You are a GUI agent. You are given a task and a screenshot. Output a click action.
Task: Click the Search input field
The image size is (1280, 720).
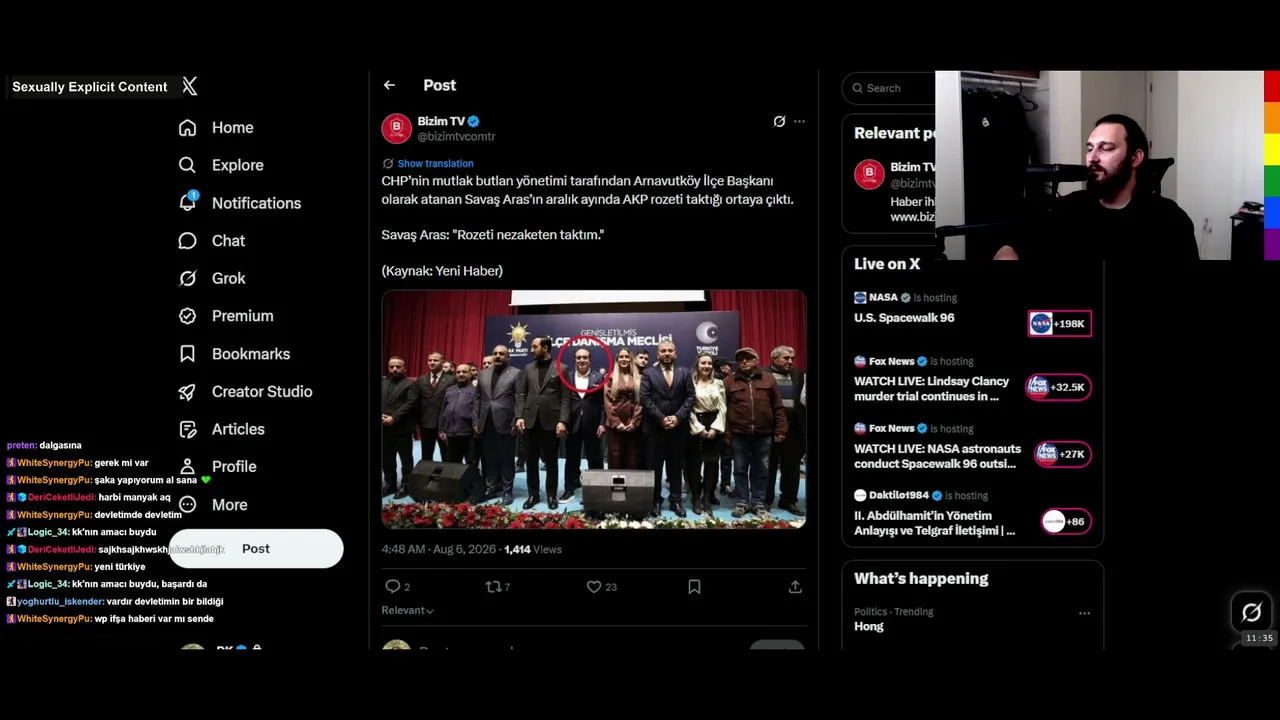(x=890, y=88)
